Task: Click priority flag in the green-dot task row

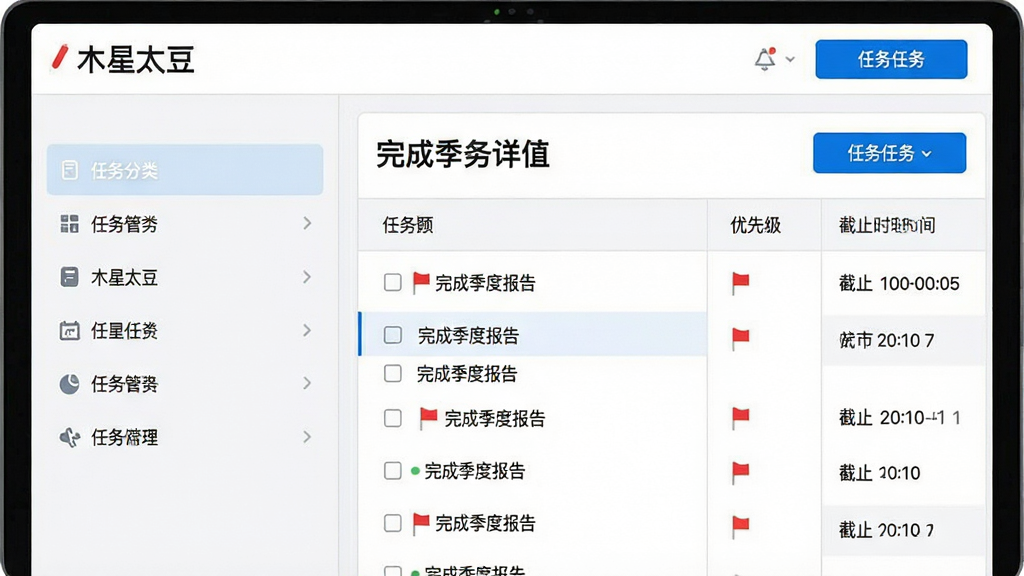Action: pyautogui.click(x=740, y=472)
